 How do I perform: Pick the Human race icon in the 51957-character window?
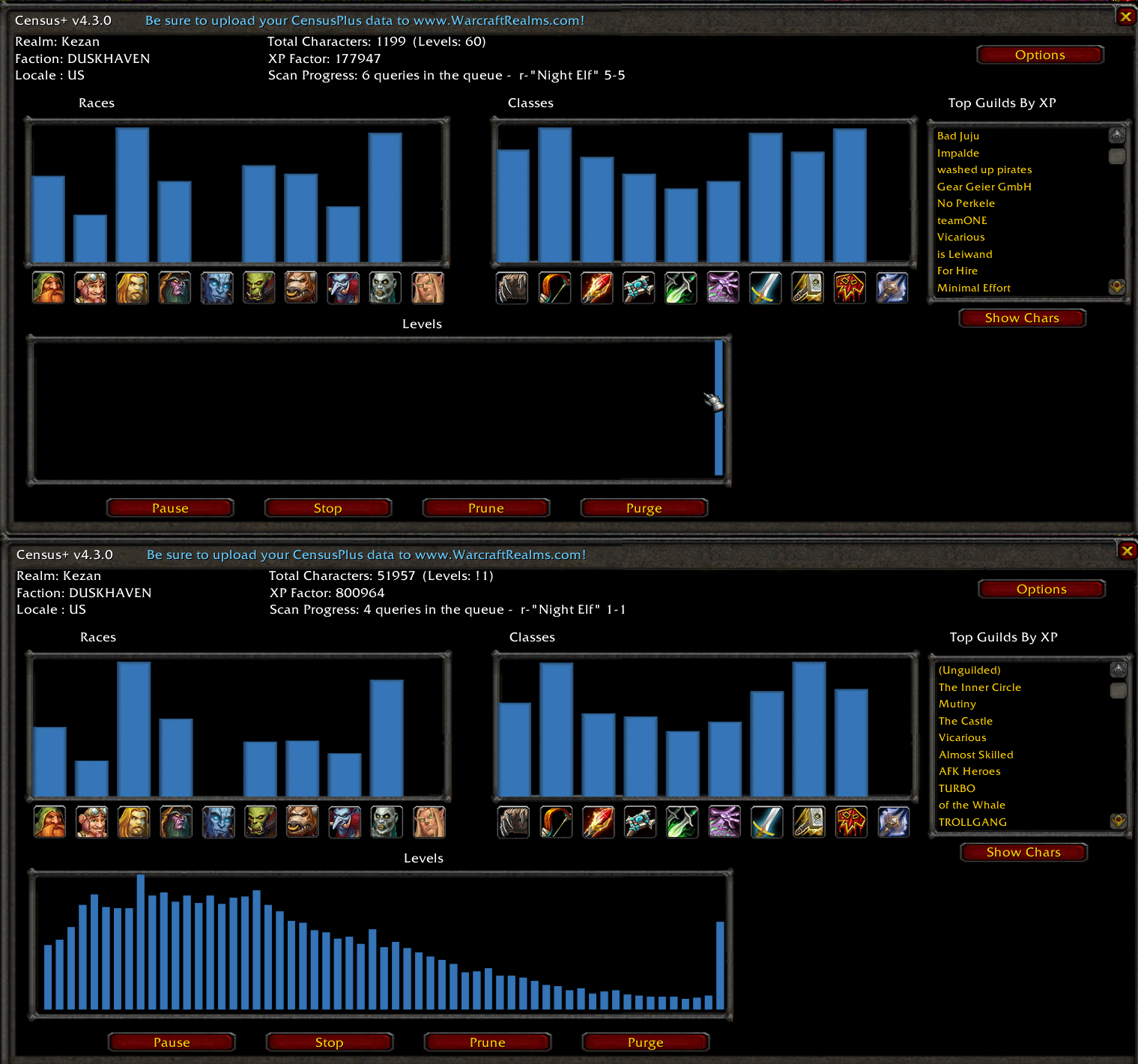tap(134, 822)
